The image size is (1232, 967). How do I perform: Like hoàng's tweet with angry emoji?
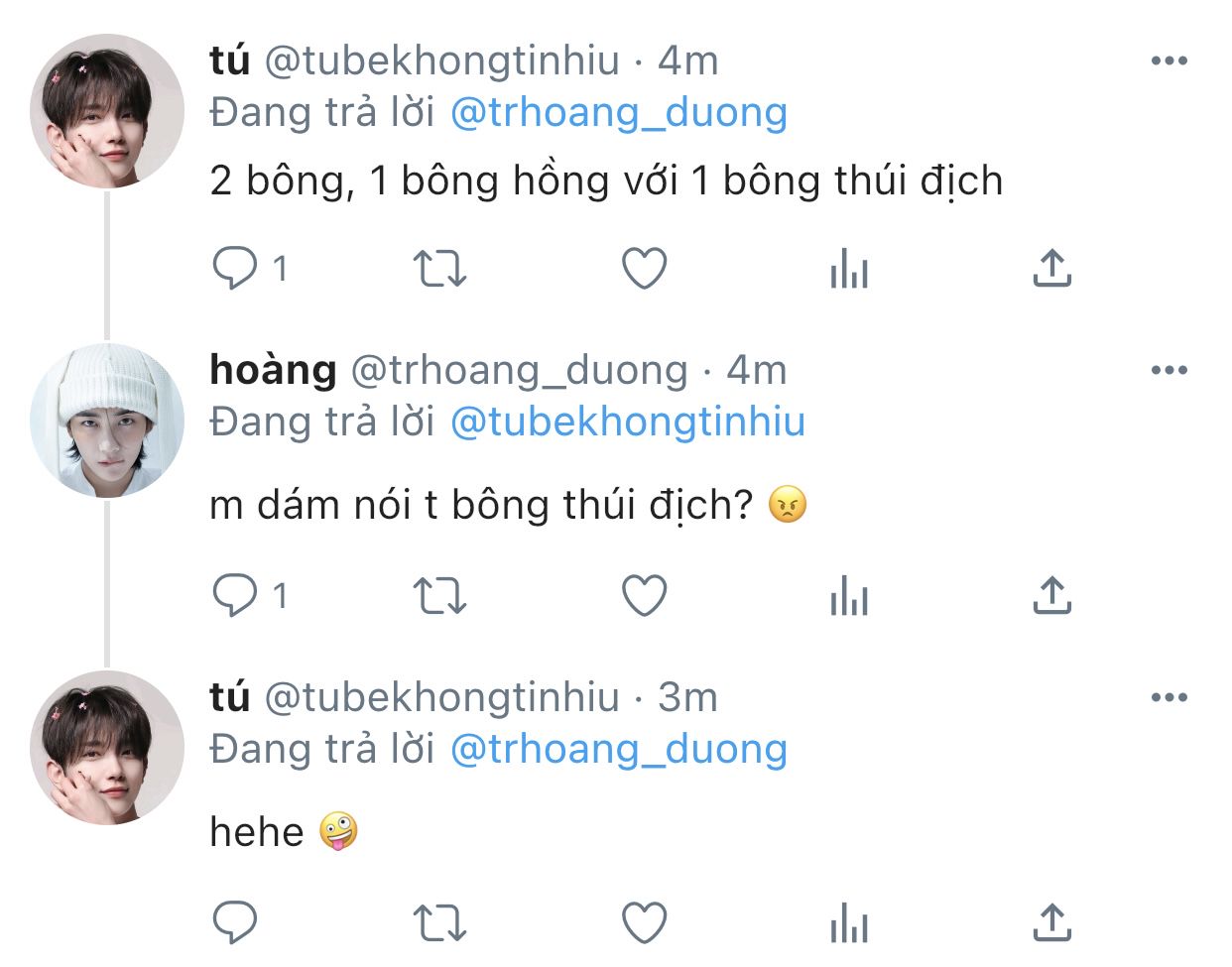coord(644,595)
